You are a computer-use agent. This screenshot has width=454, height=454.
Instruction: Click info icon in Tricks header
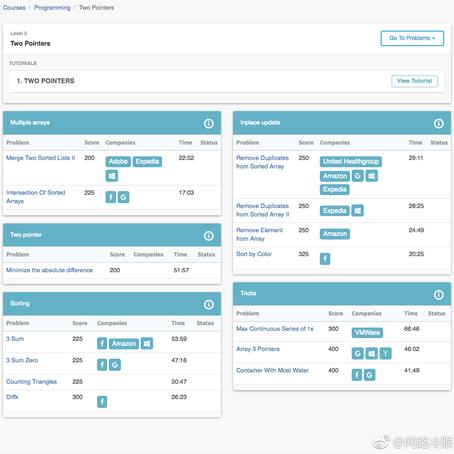point(439,295)
